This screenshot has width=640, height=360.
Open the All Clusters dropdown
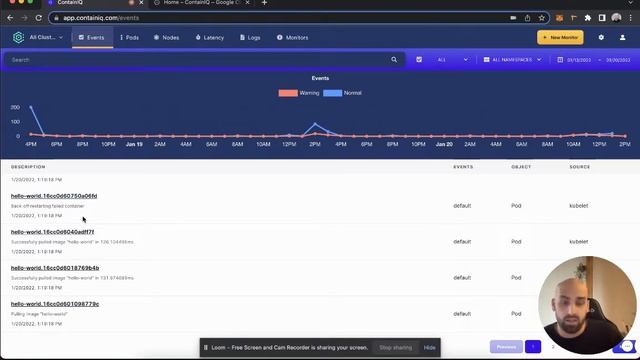click(46, 37)
